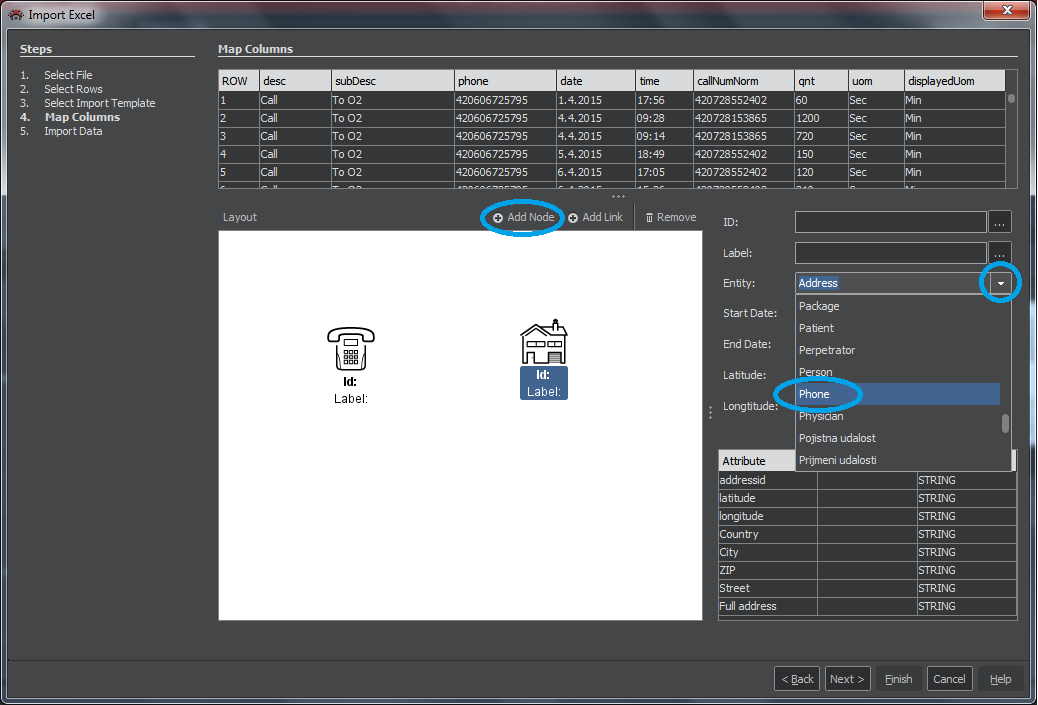Screen dimensions: 1038x705
Task: Choose Person from the entity list
Action: (x=815, y=372)
